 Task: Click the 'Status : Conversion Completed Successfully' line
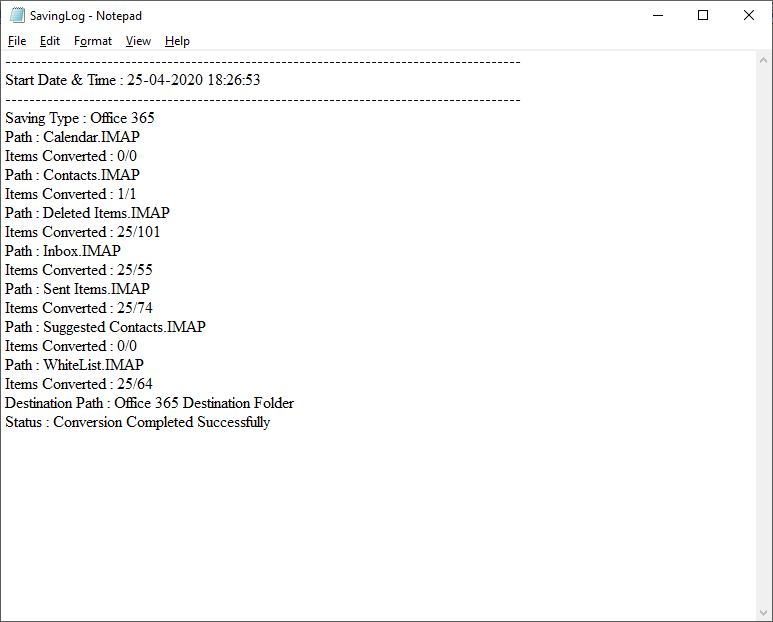point(138,422)
